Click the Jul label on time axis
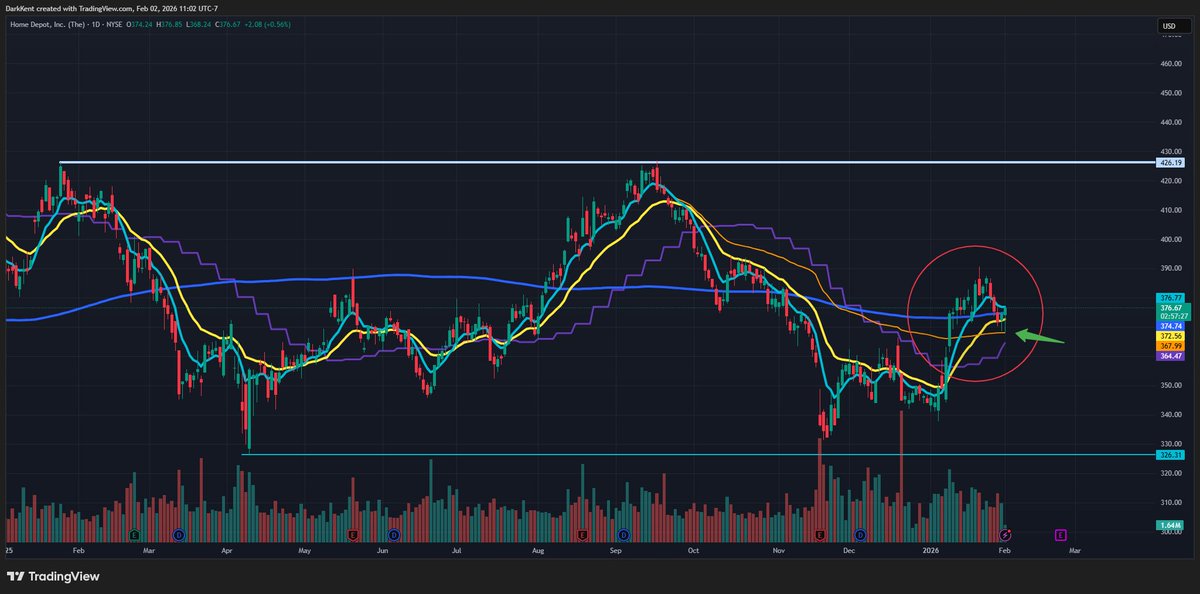The image size is (1200, 594). (x=456, y=550)
